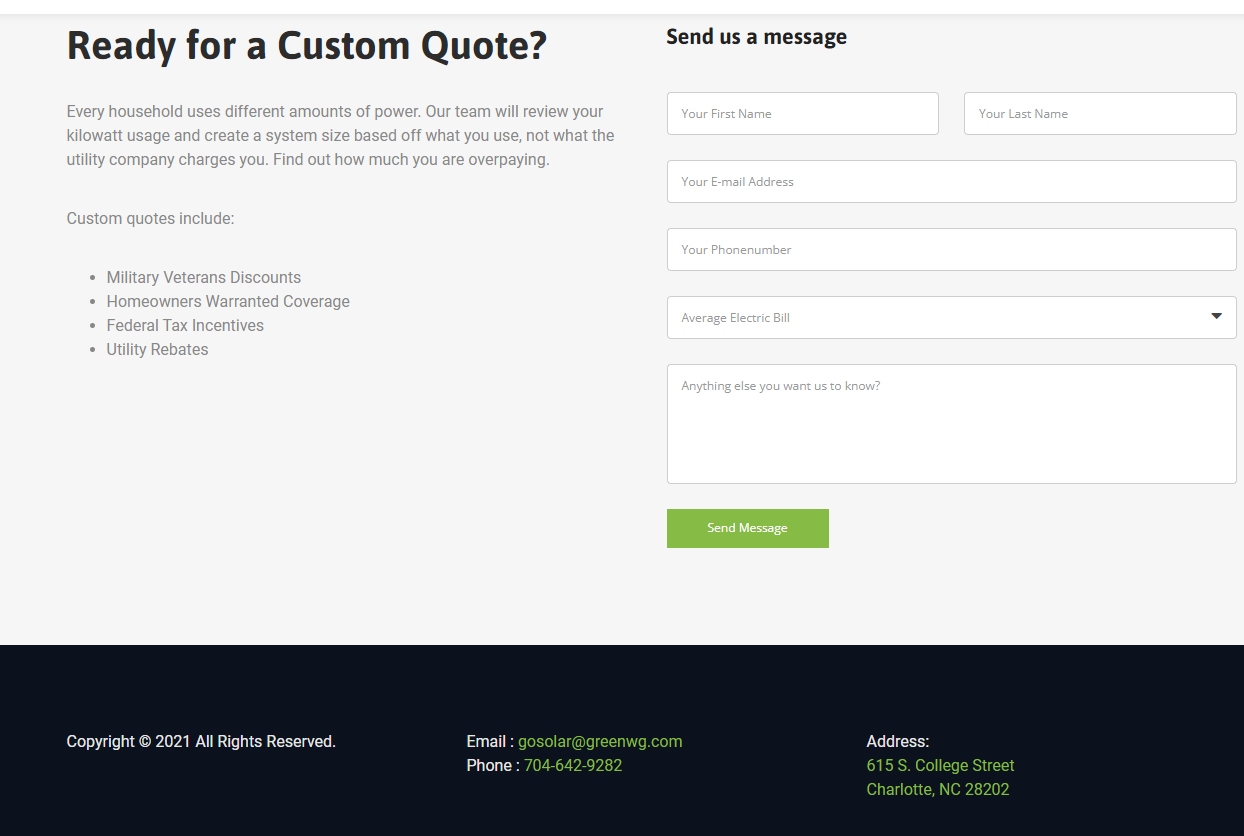Viewport: 1244px width, 836px height.
Task: Click 'Federal Tax Incentives' list item
Action: pos(185,326)
